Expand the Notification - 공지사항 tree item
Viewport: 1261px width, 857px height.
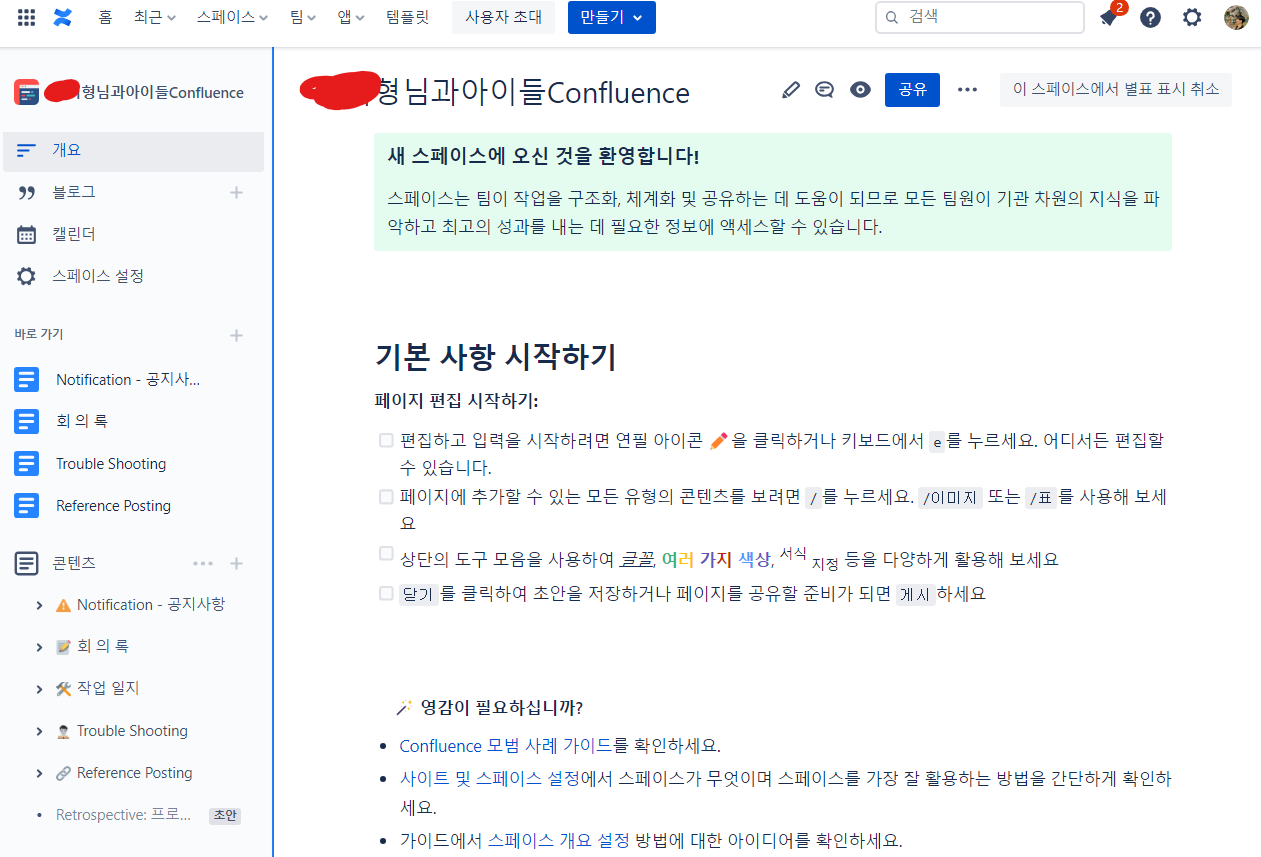(x=39, y=605)
